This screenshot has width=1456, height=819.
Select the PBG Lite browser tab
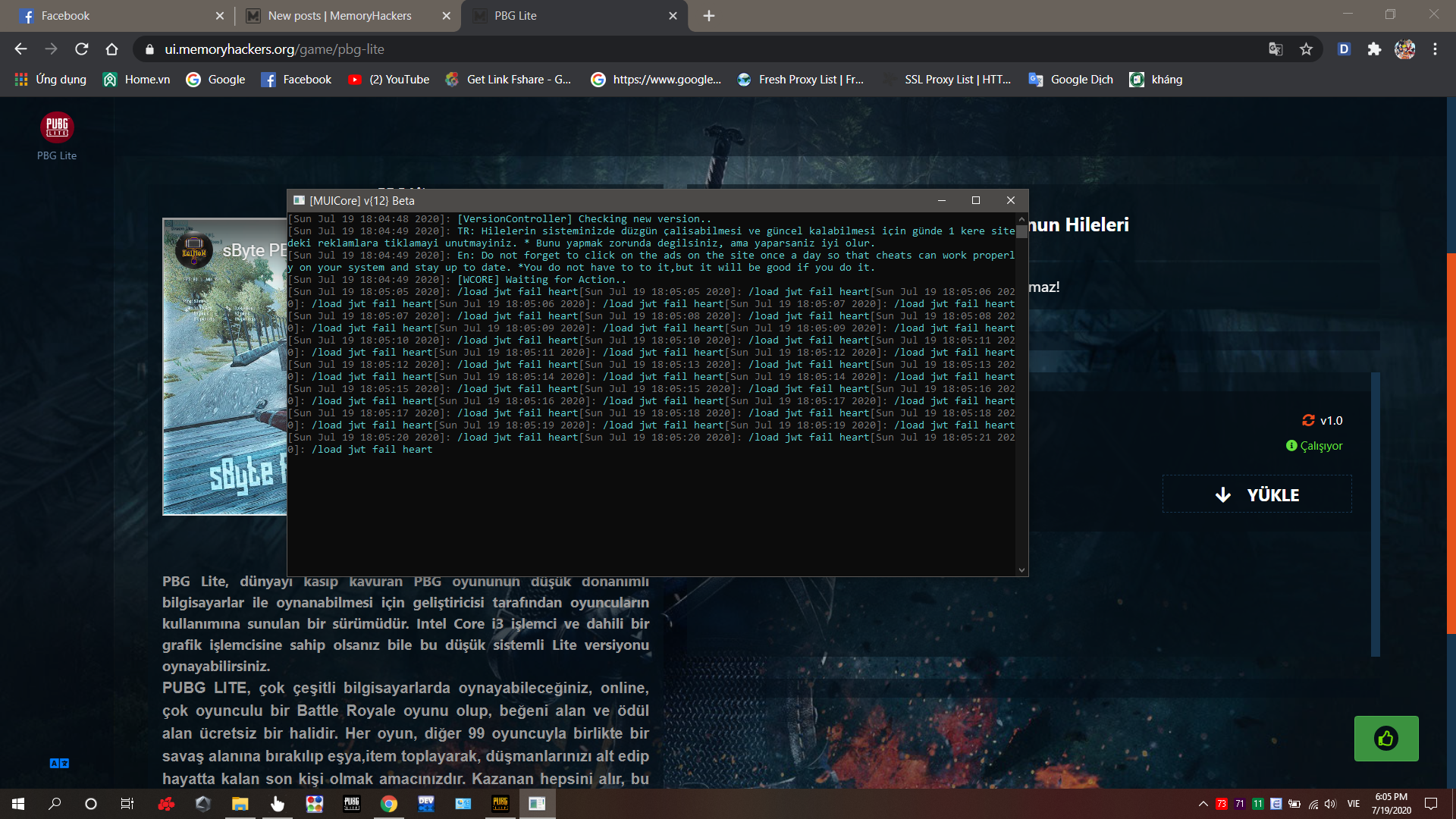pos(573,16)
